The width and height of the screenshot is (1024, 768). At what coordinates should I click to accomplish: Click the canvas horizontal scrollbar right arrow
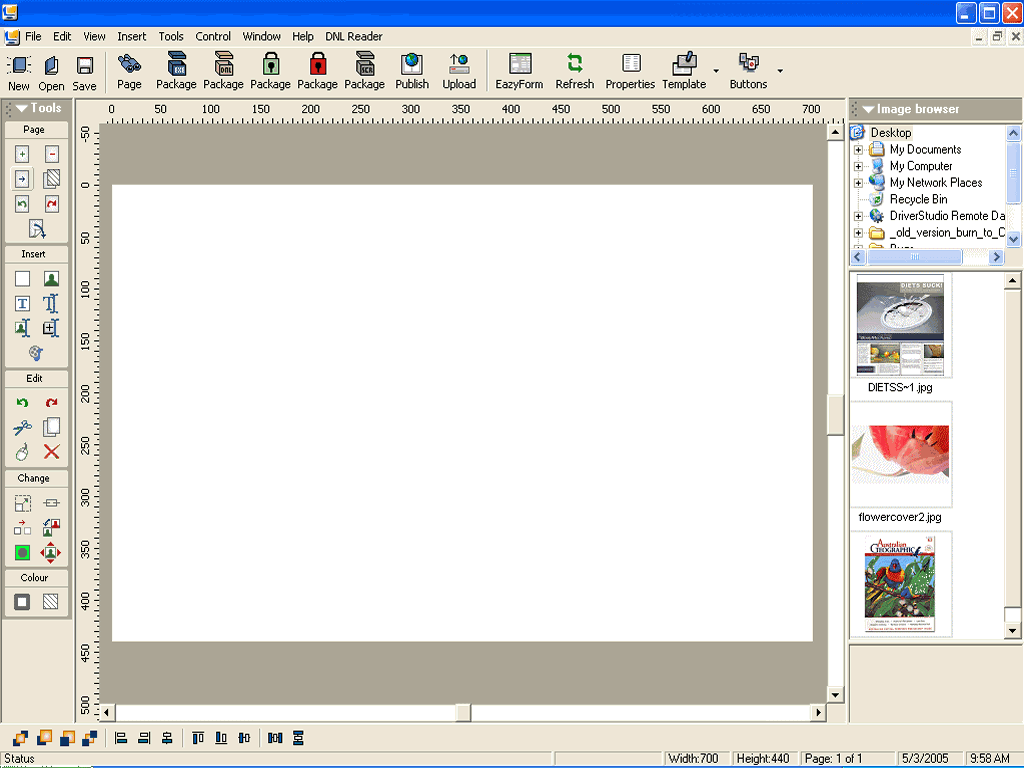point(818,712)
